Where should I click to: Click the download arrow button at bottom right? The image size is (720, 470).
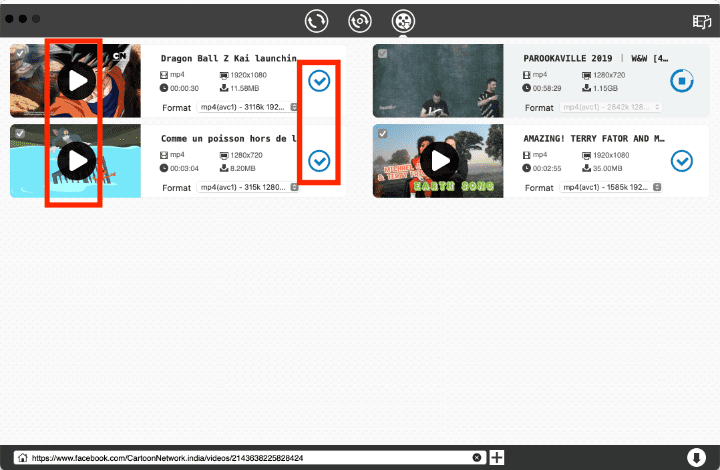(696, 458)
